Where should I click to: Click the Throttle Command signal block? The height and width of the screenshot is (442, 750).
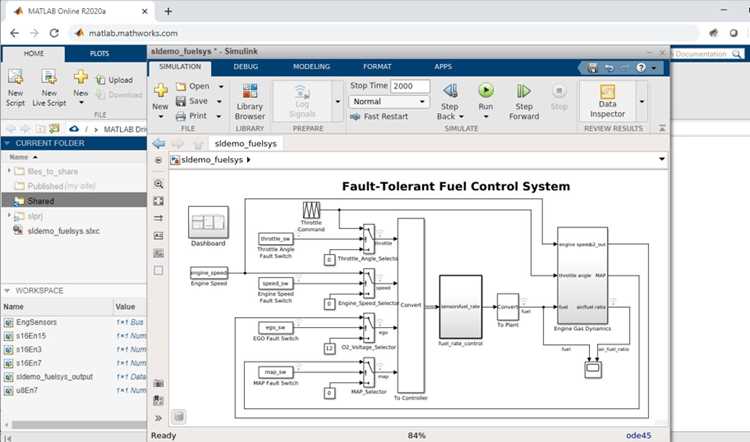click(x=311, y=210)
